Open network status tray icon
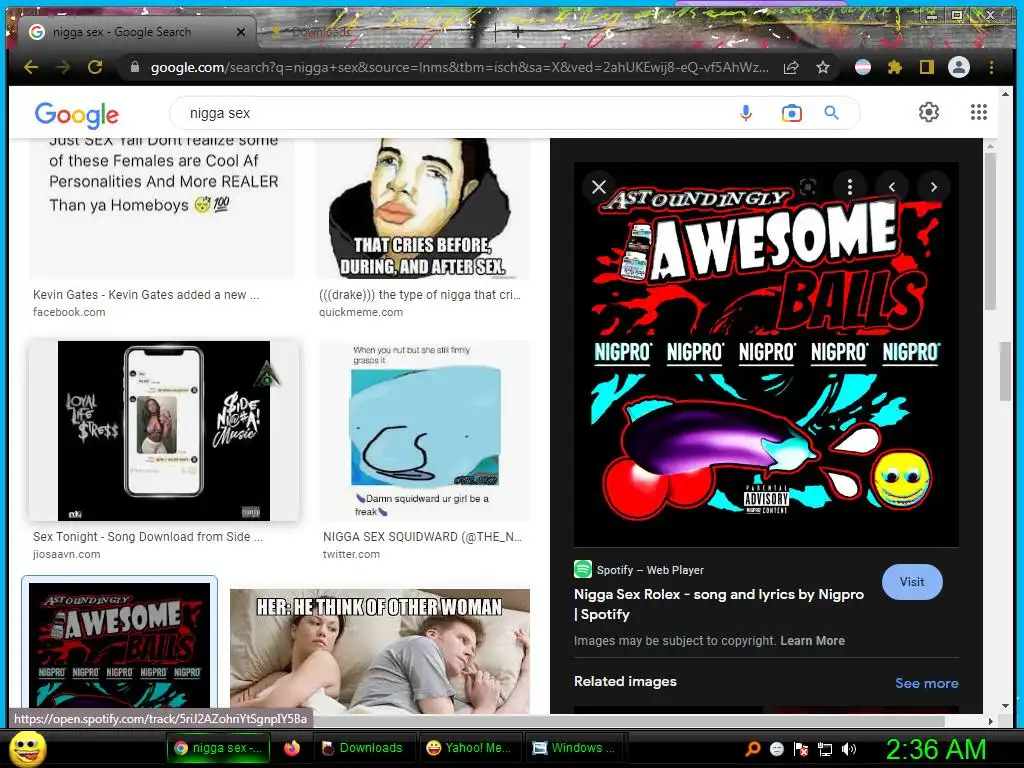 pyautogui.click(x=825, y=749)
